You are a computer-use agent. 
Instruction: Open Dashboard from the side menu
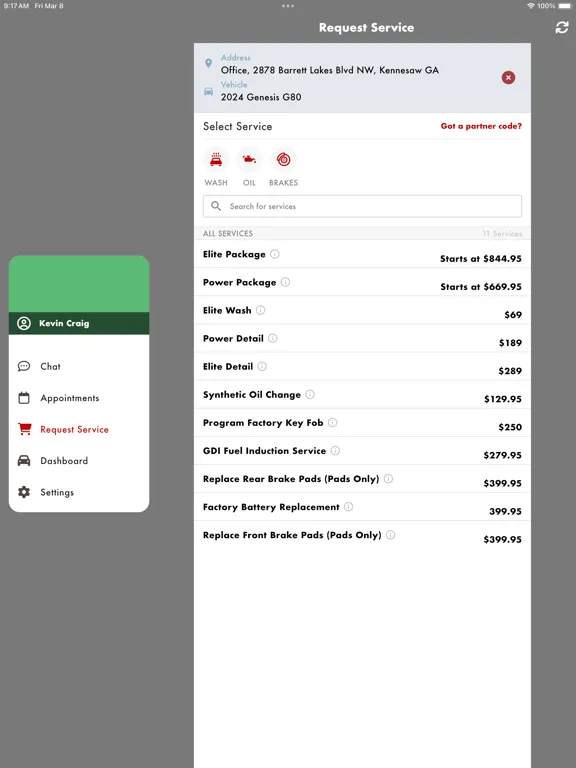79,461
